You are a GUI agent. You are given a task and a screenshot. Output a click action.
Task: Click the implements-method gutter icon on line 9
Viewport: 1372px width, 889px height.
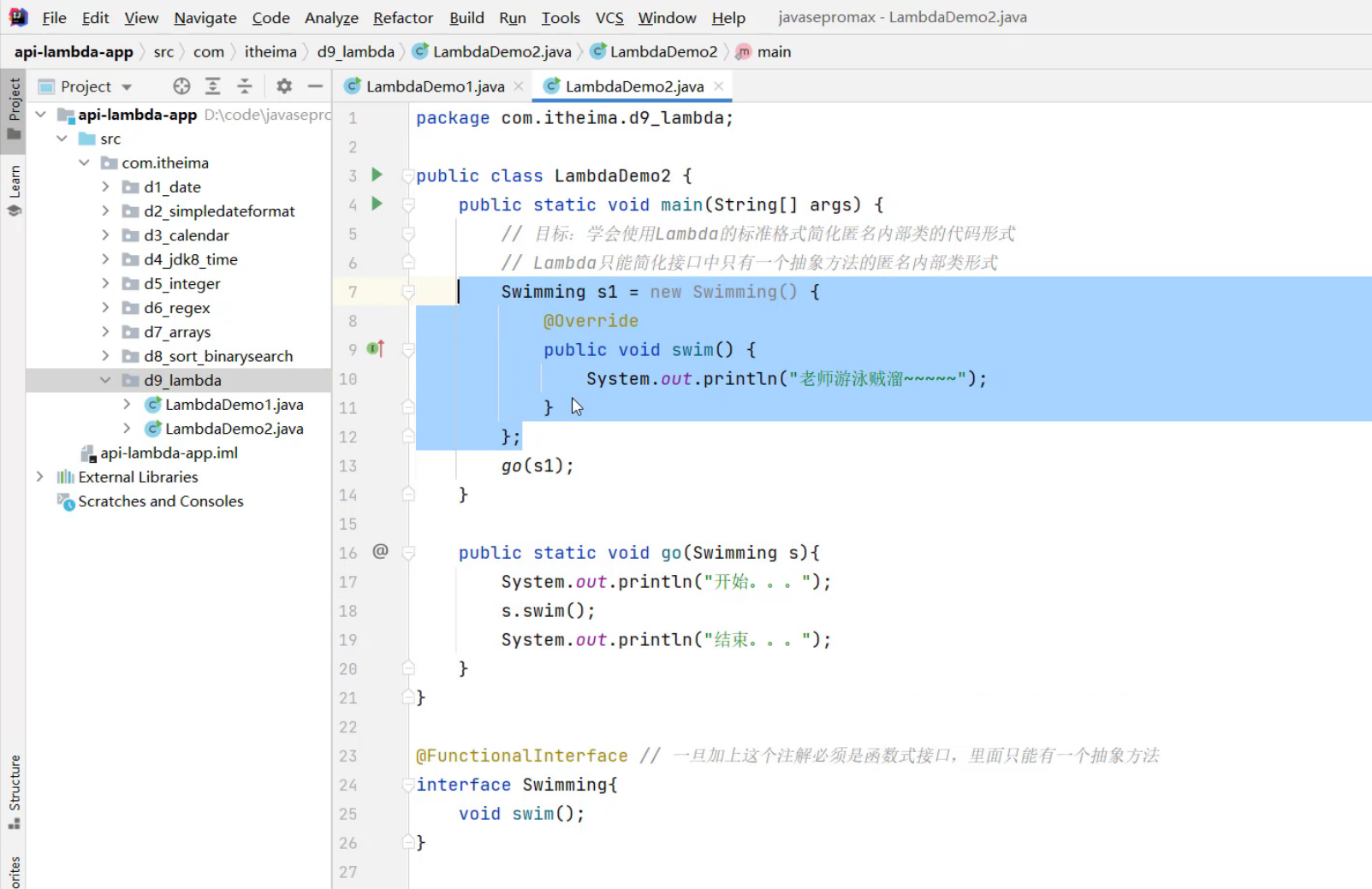[376, 349]
